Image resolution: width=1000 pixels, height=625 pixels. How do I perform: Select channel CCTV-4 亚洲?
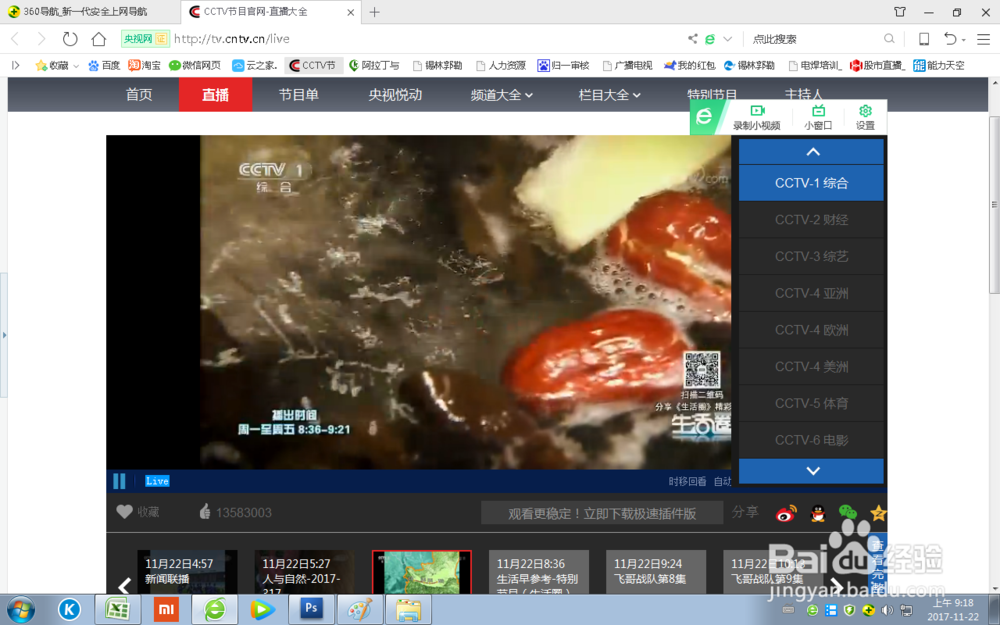pos(811,293)
